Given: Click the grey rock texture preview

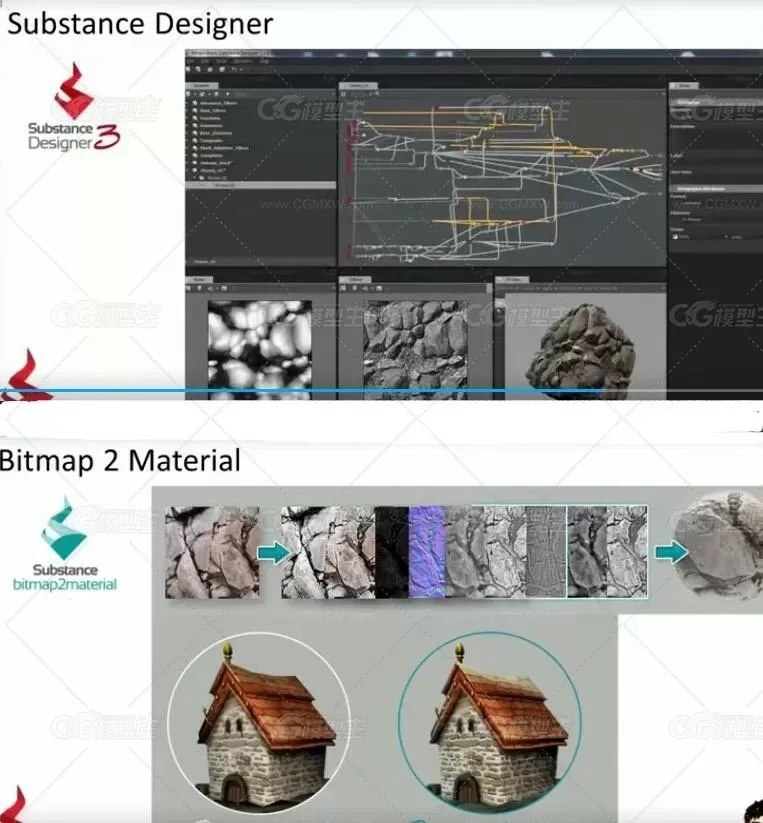Looking at the screenshot, I should click(x=415, y=349).
